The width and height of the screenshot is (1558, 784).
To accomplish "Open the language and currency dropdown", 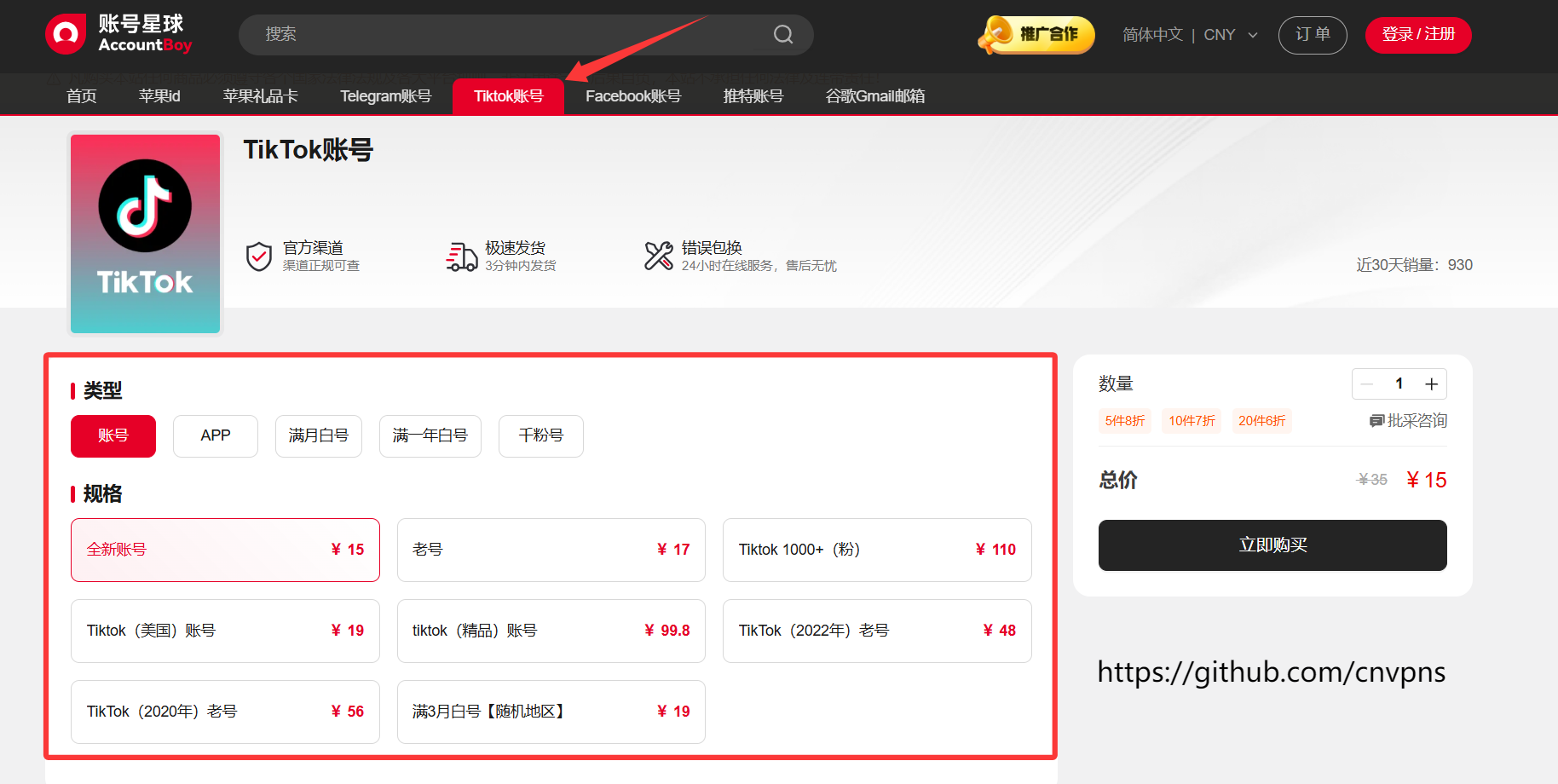I will click(x=1190, y=35).
